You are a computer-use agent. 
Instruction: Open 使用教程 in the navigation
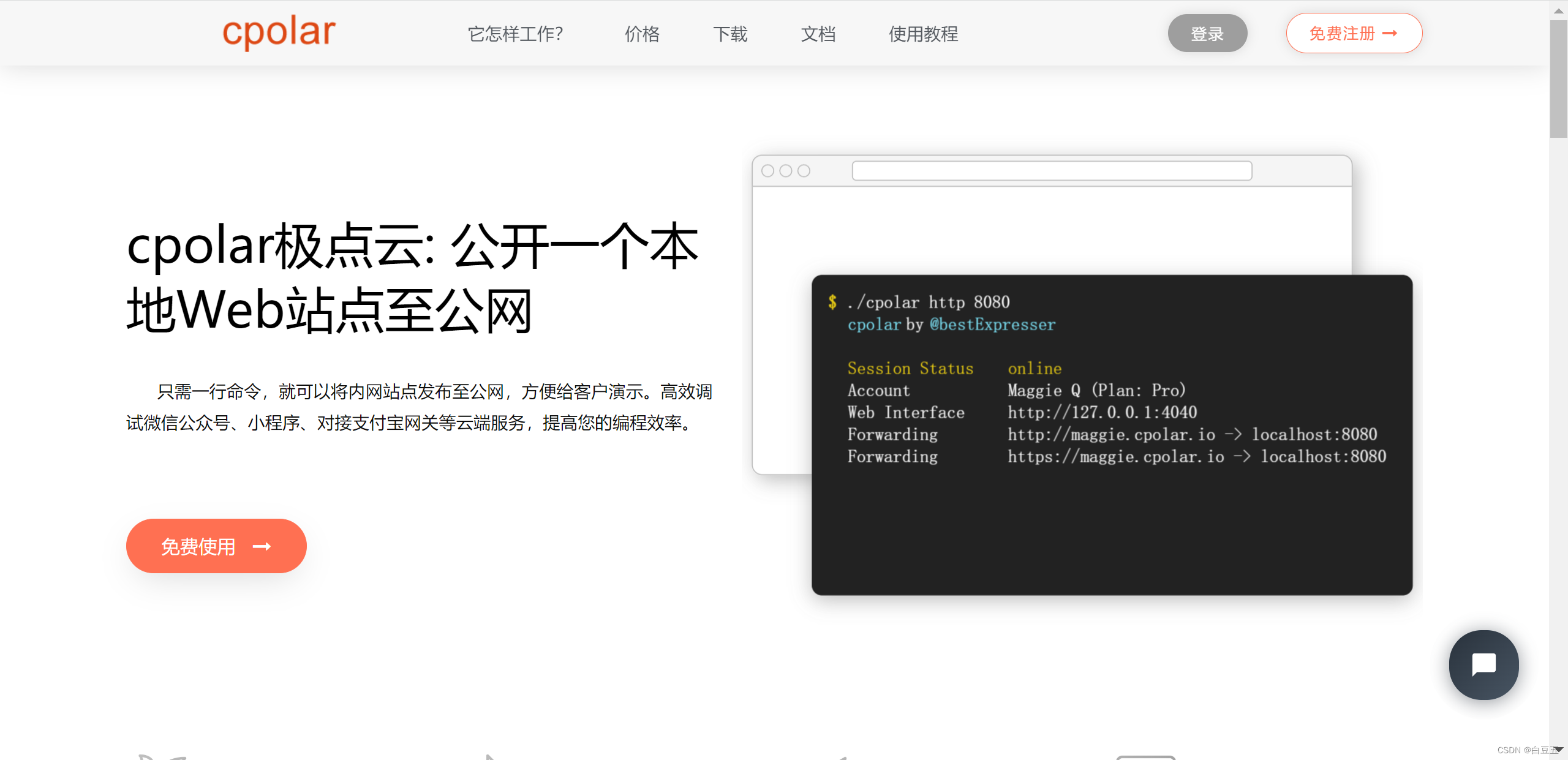[x=923, y=34]
